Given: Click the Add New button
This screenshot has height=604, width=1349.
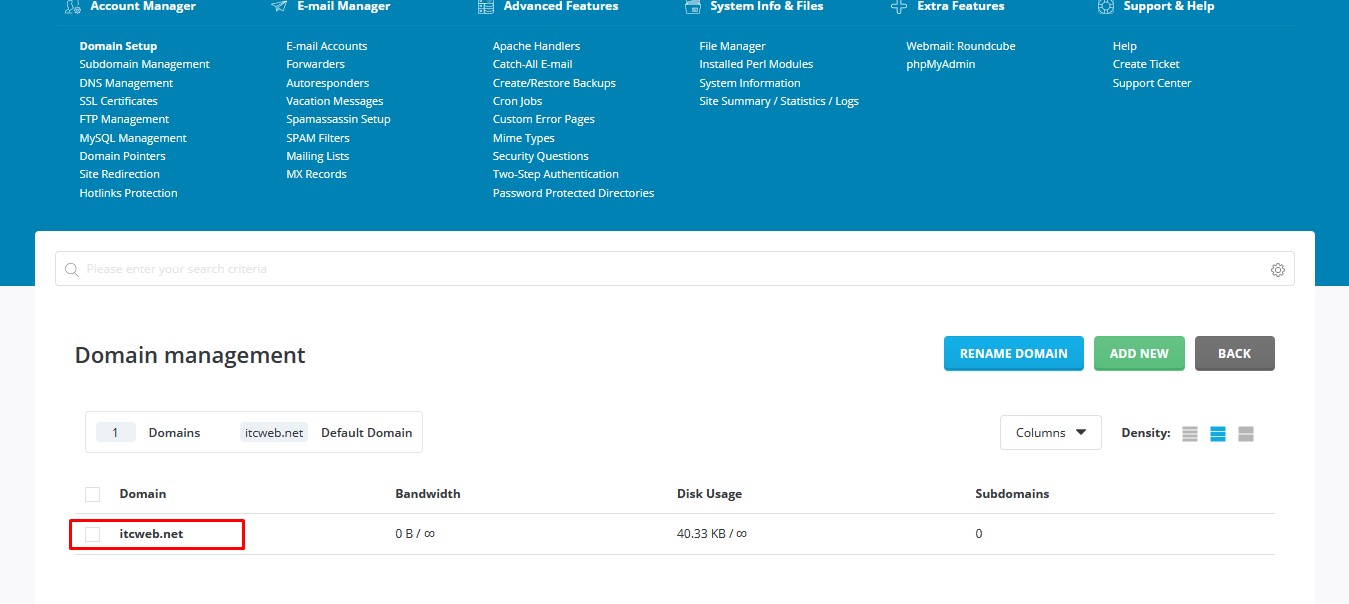Looking at the screenshot, I should [1138, 354].
